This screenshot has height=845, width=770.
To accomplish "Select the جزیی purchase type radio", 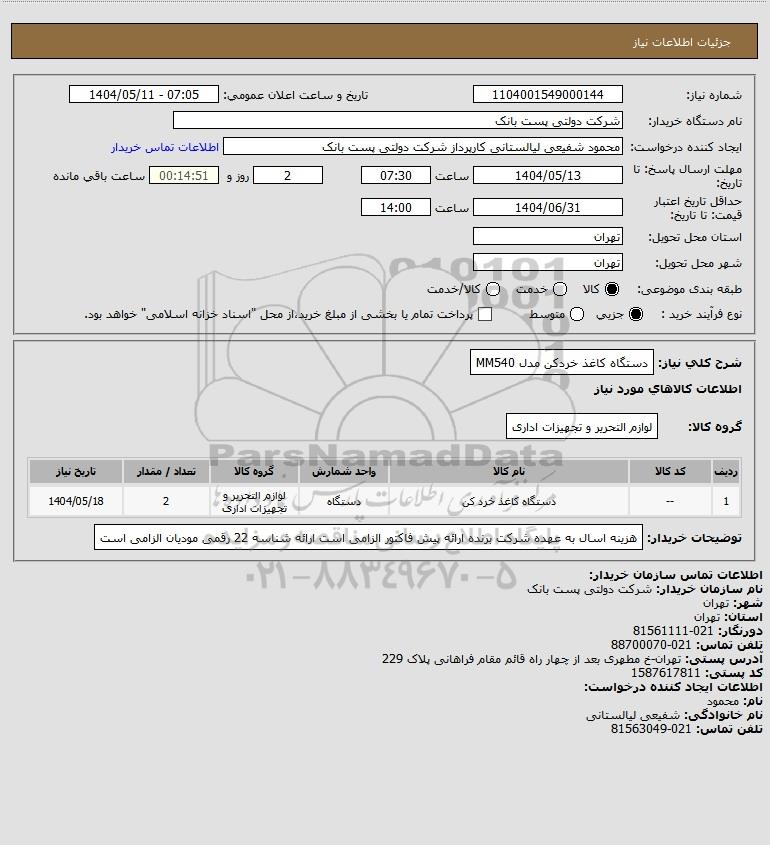I will [x=636, y=314].
